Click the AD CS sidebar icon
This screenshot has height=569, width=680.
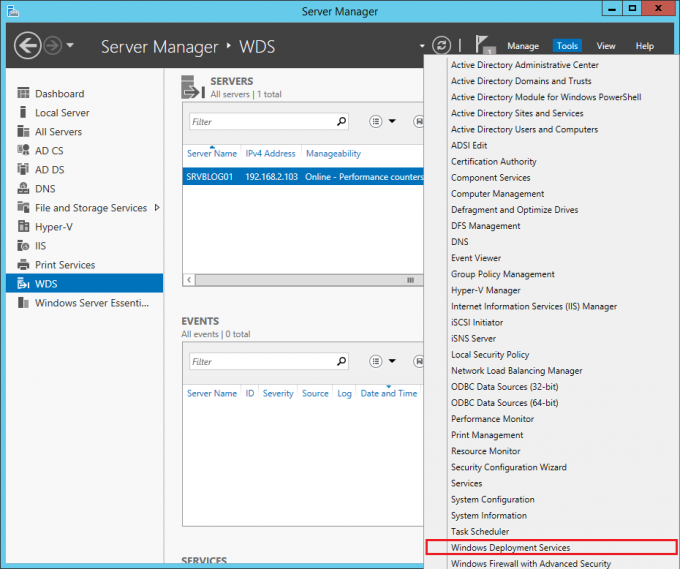[23, 150]
